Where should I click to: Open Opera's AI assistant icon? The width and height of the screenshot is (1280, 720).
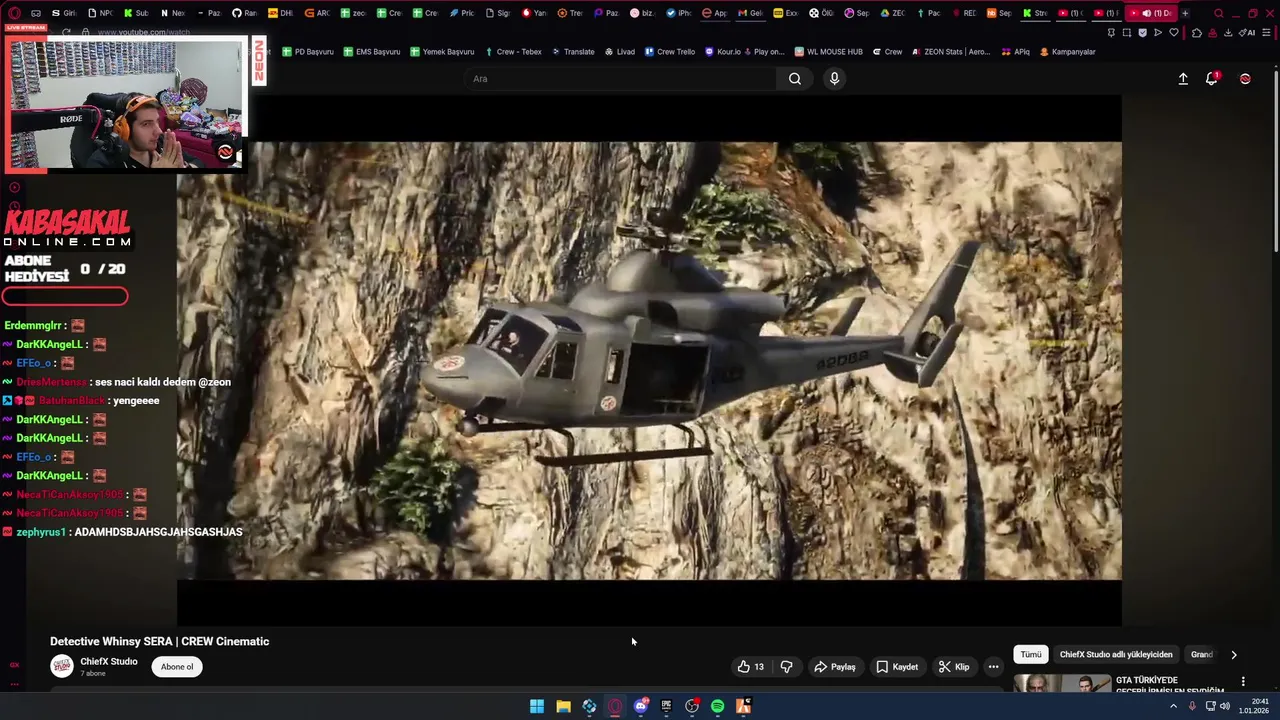[x=1248, y=32]
